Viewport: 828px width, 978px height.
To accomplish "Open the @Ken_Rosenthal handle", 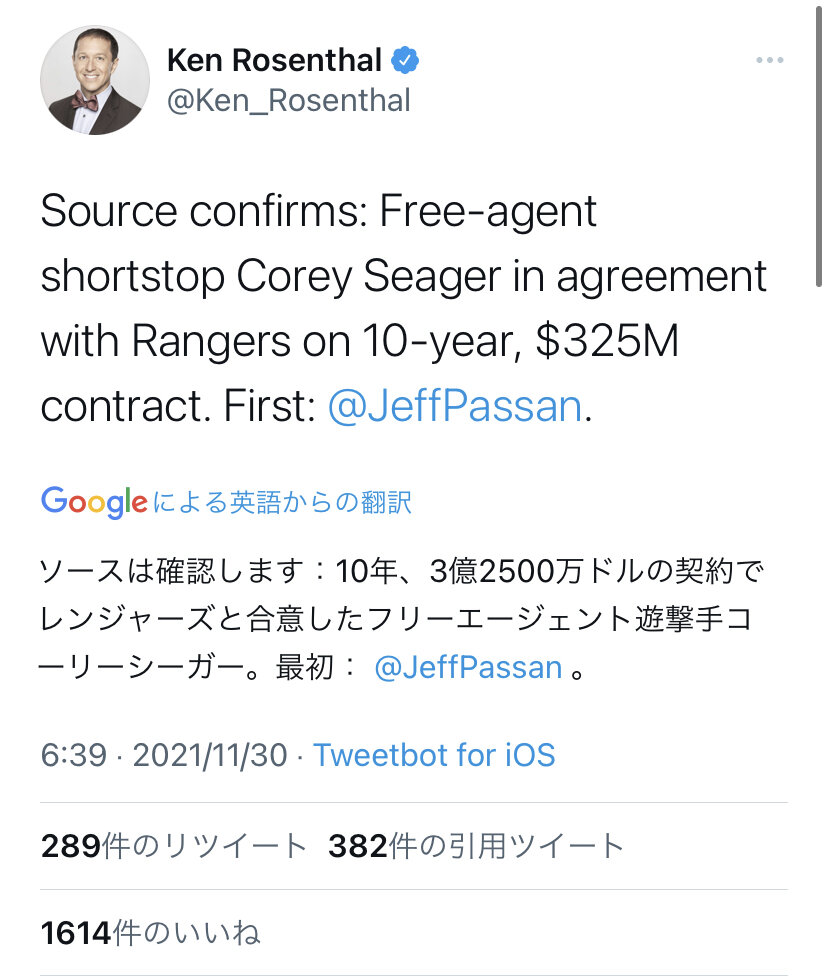I will coord(288,102).
